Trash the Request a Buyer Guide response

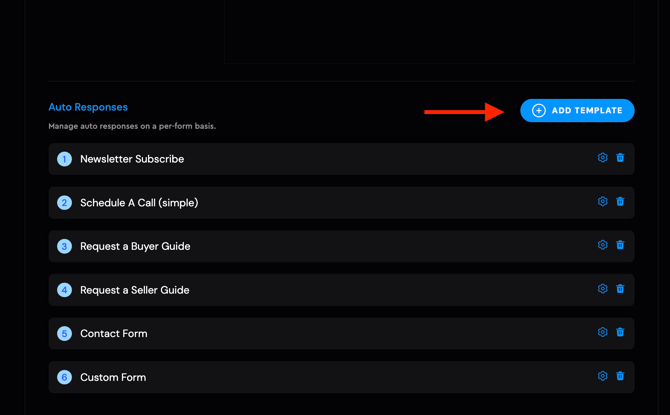click(x=620, y=245)
